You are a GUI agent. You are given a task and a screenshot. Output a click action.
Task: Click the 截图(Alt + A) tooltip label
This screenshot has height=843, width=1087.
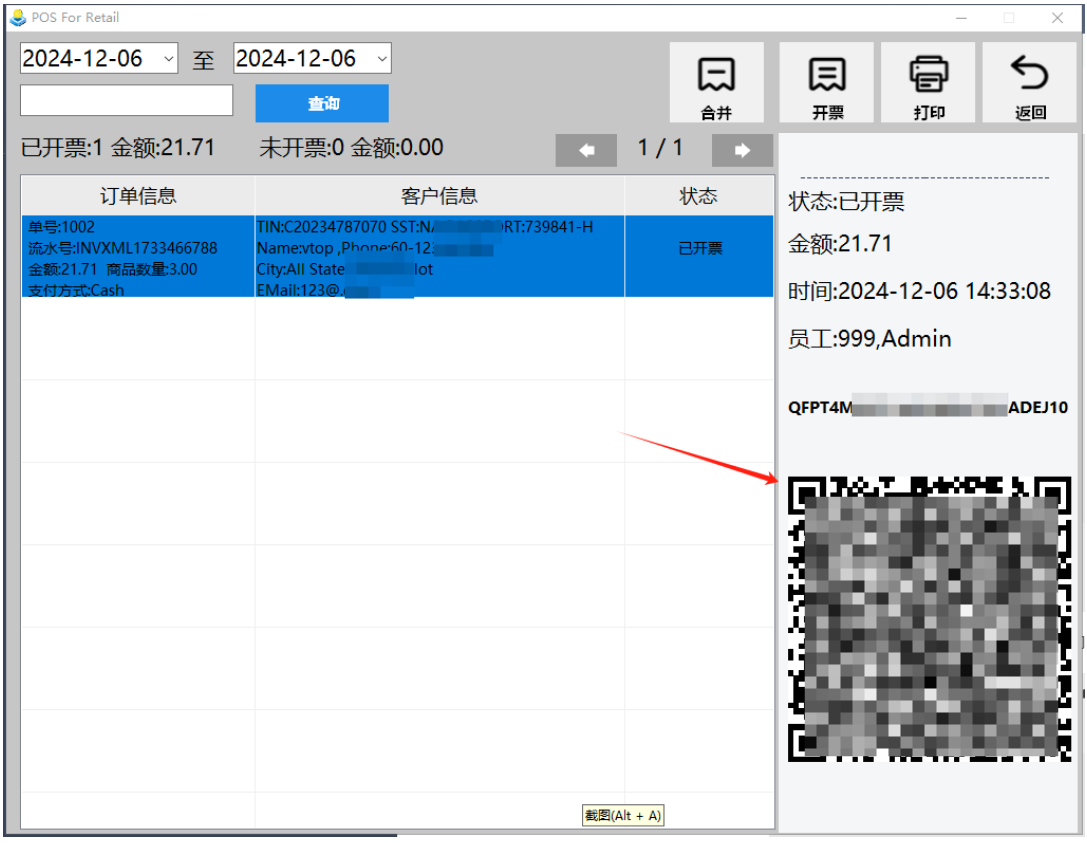point(623,815)
